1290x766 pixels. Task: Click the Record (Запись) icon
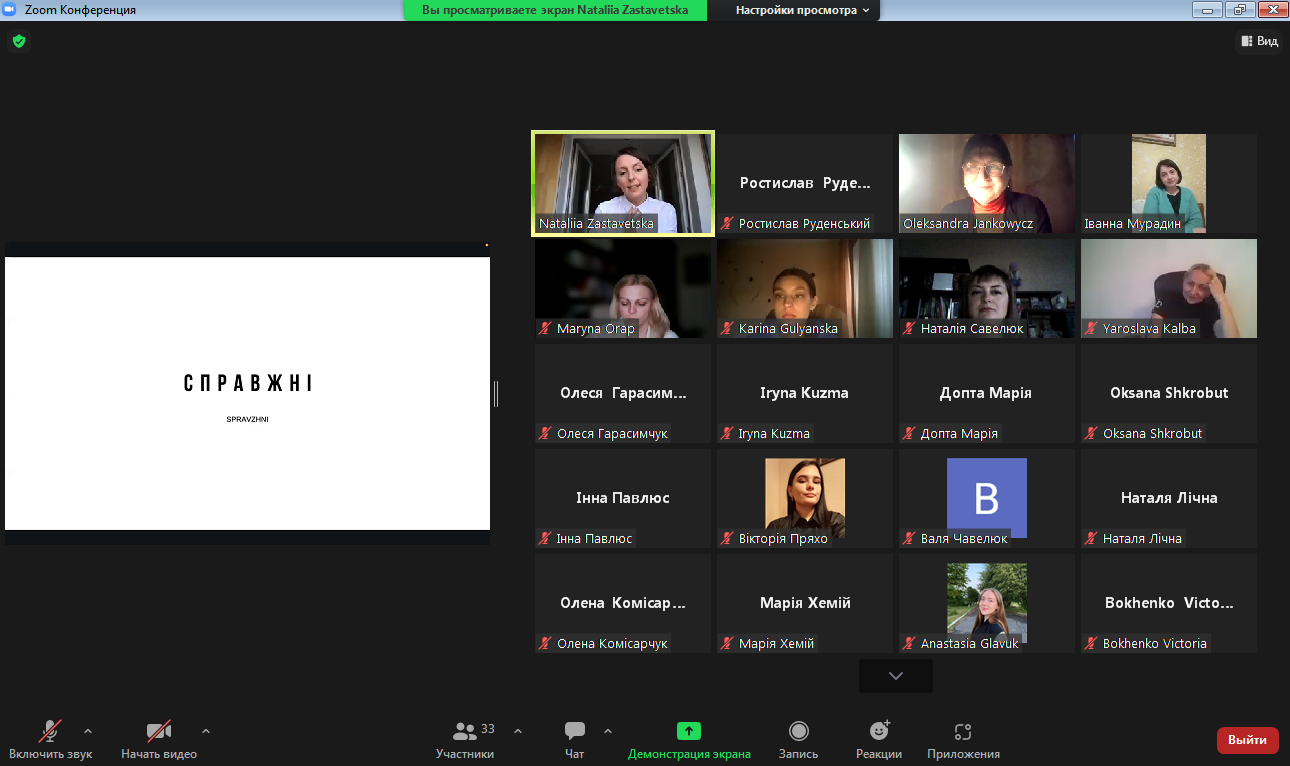[799, 731]
